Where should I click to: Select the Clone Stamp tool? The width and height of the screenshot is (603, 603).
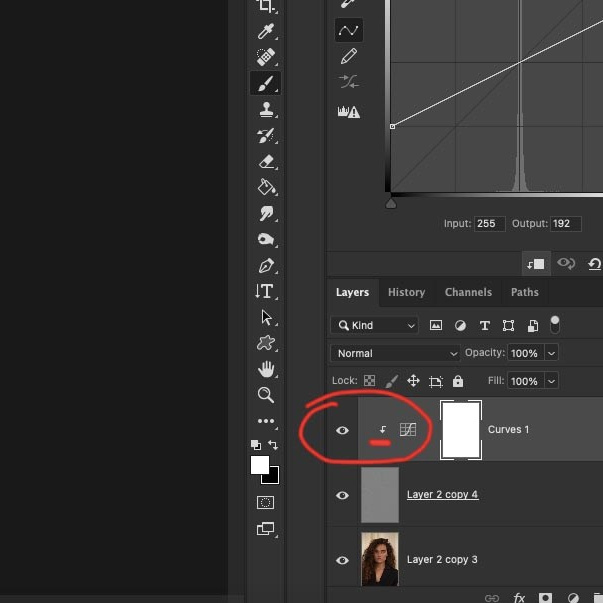(266, 109)
